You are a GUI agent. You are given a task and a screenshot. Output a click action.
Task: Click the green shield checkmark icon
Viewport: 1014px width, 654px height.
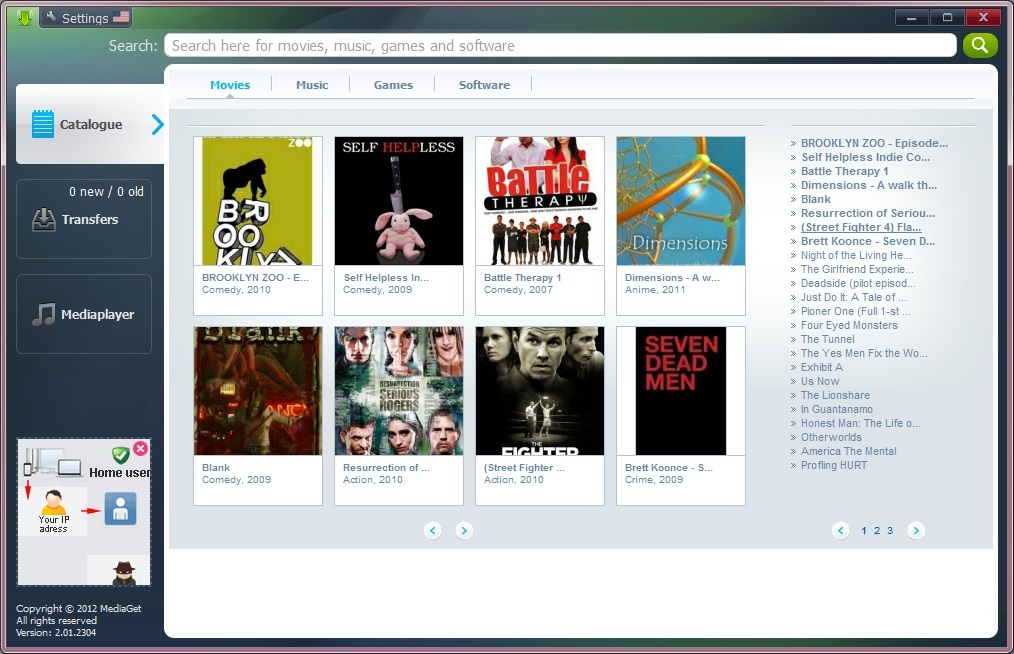(121, 455)
